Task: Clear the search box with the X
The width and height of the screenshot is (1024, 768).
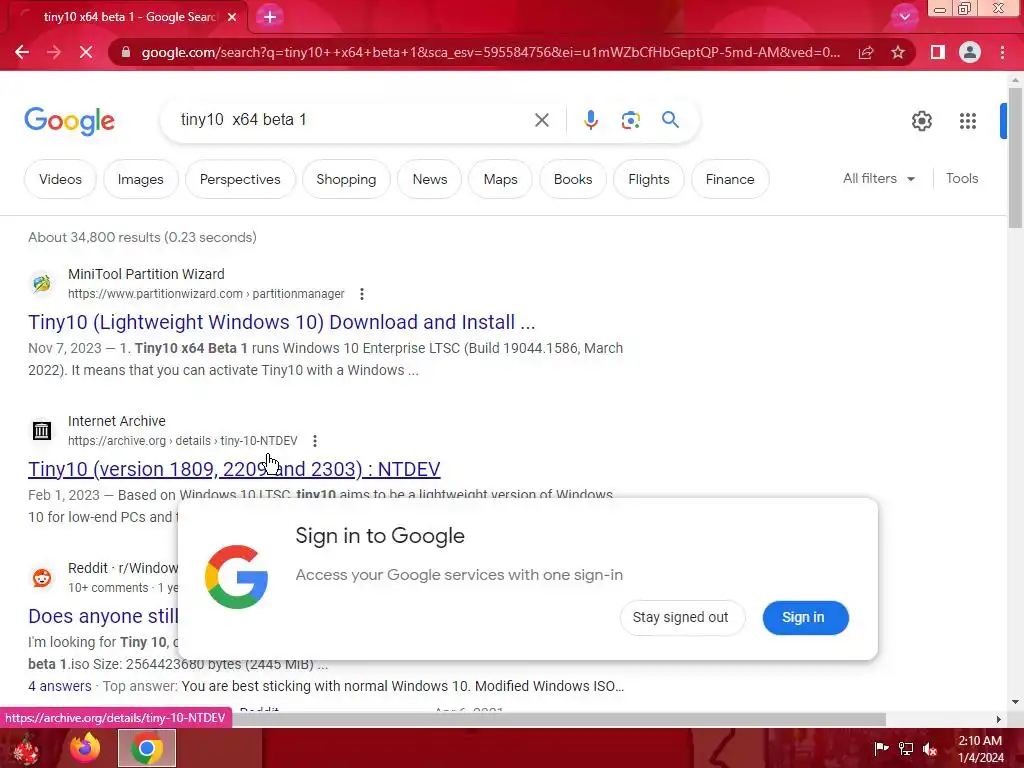Action: tap(541, 120)
